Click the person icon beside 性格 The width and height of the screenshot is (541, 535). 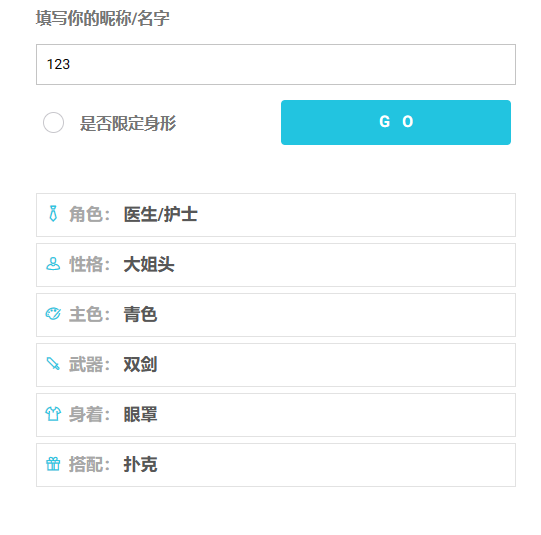53,264
